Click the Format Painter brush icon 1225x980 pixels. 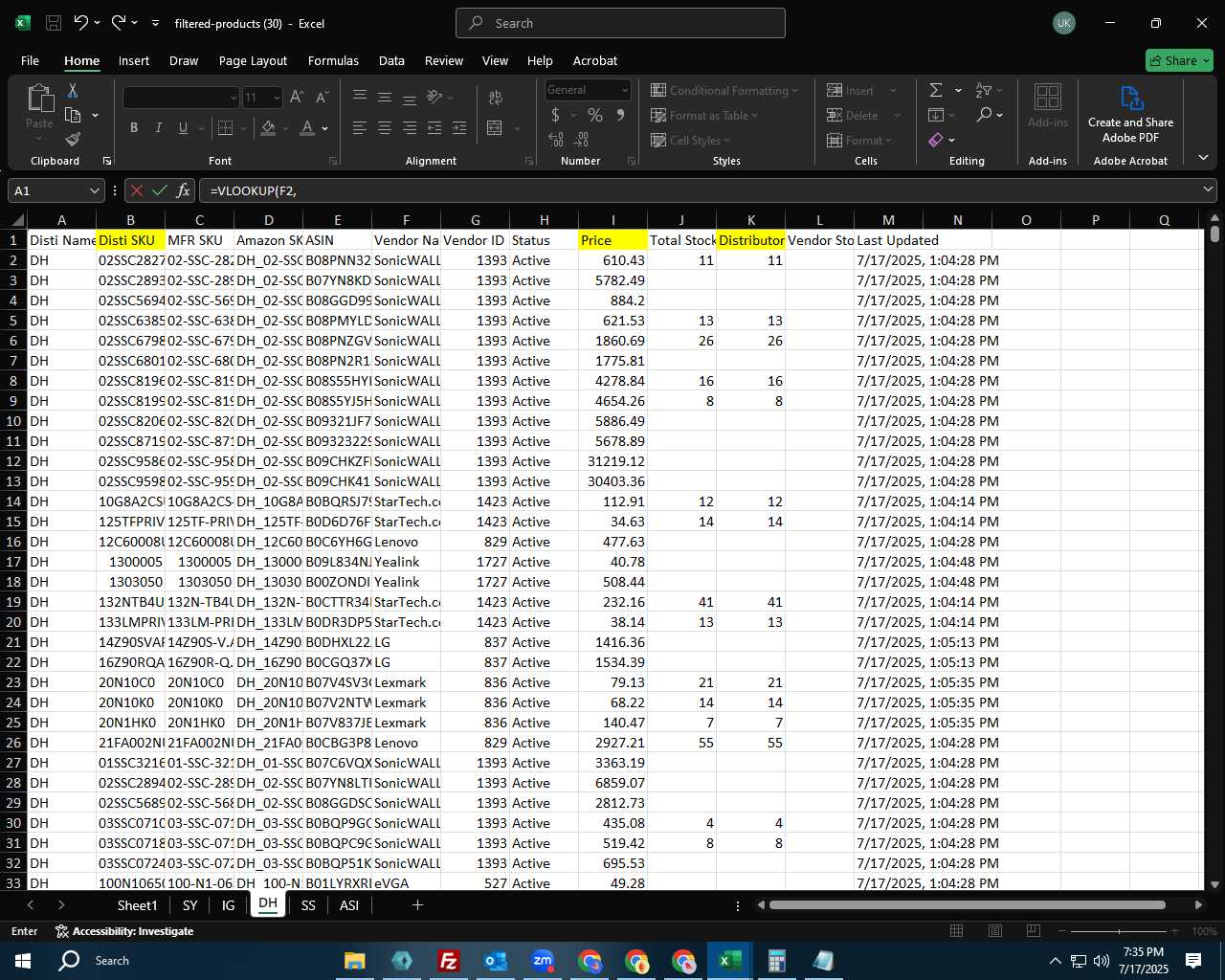[x=73, y=140]
